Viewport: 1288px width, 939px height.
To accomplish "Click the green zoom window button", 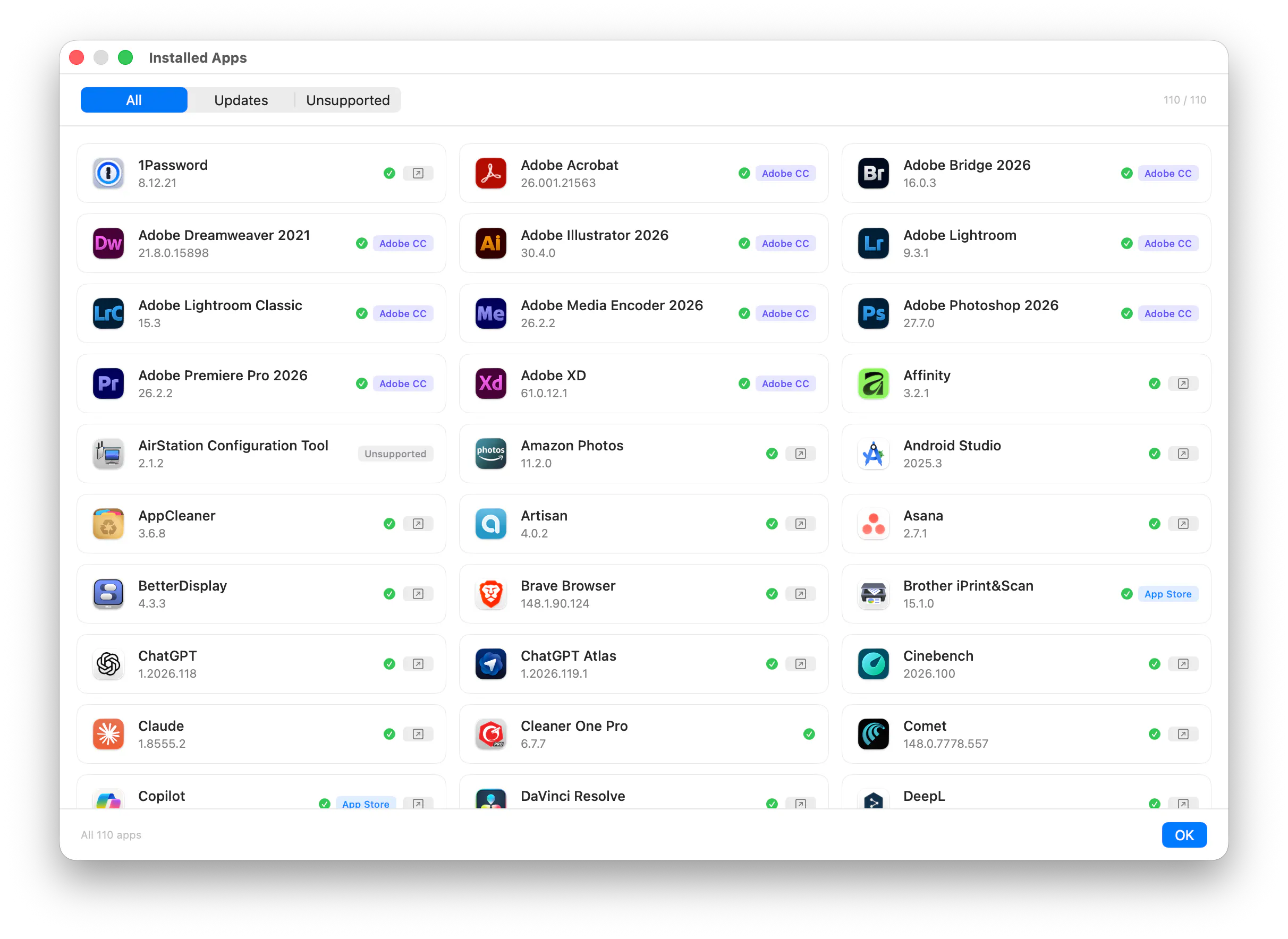I will (125, 57).
